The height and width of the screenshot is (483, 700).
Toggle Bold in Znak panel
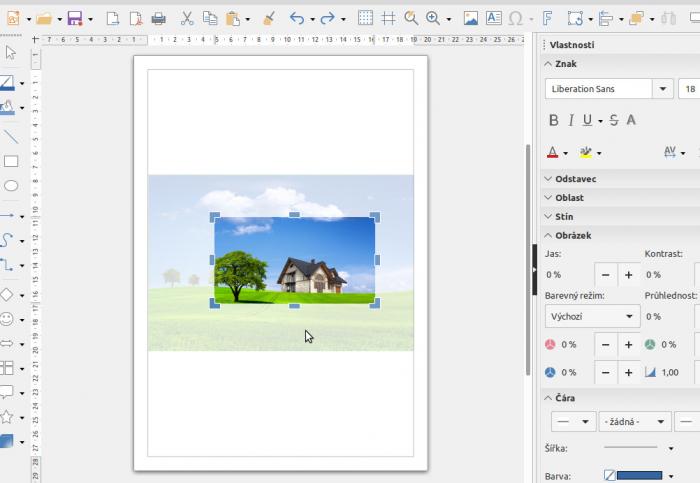point(554,120)
